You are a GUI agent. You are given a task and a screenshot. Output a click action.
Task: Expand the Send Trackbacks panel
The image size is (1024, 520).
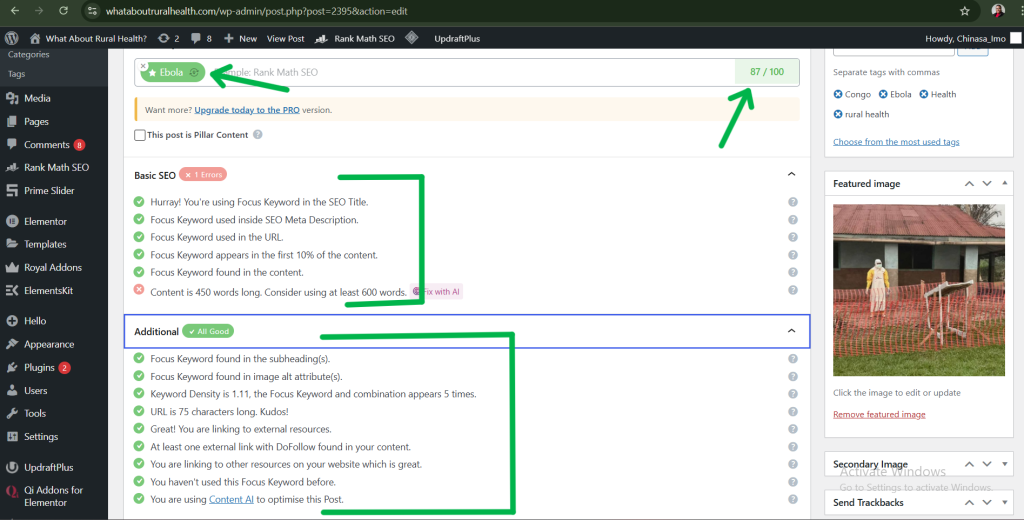click(x=1004, y=502)
